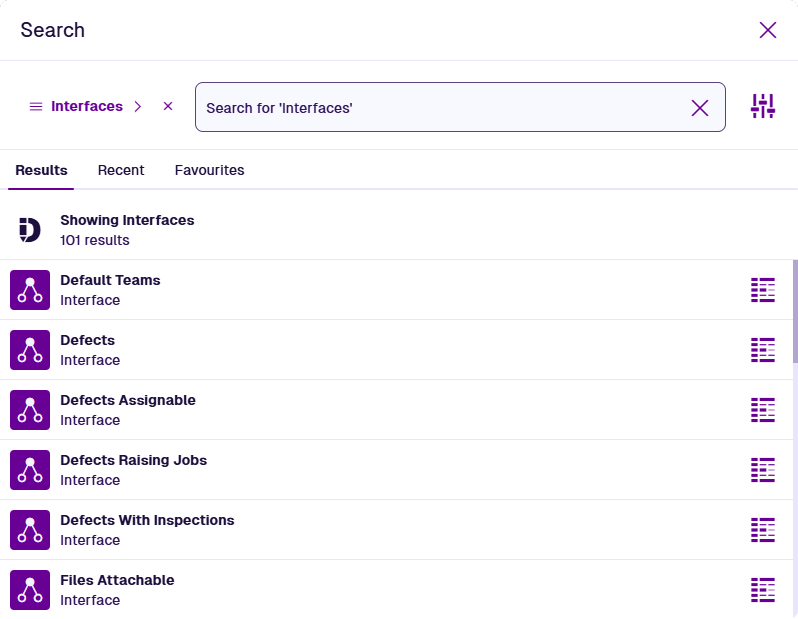Open list view for Default Teams
Image resolution: width=798 pixels, height=619 pixels.
[763, 290]
